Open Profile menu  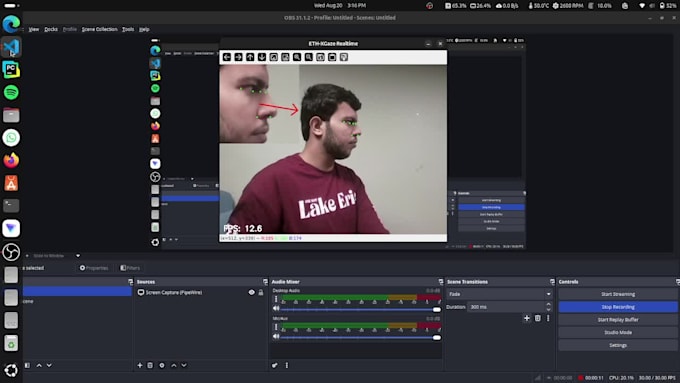coord(70,29)
